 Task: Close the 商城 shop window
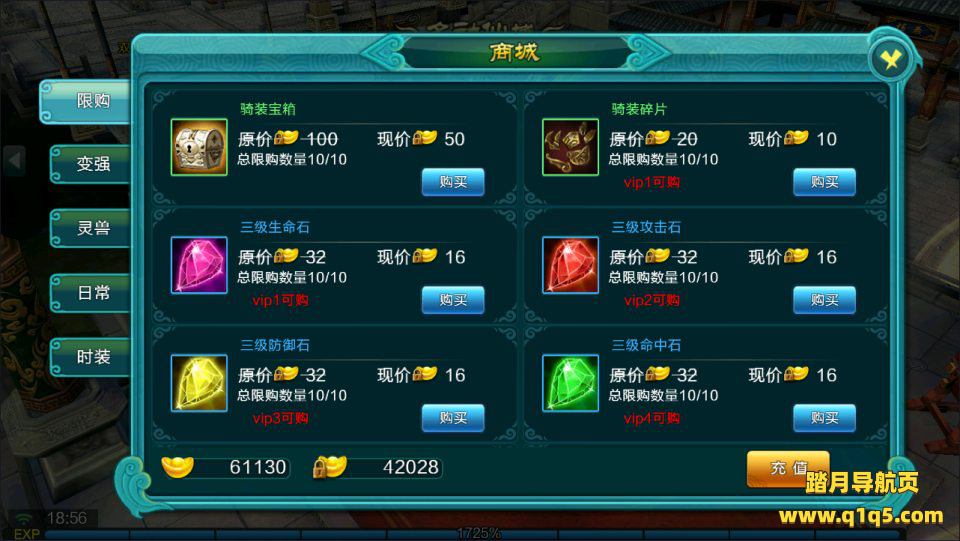point(890,59)
